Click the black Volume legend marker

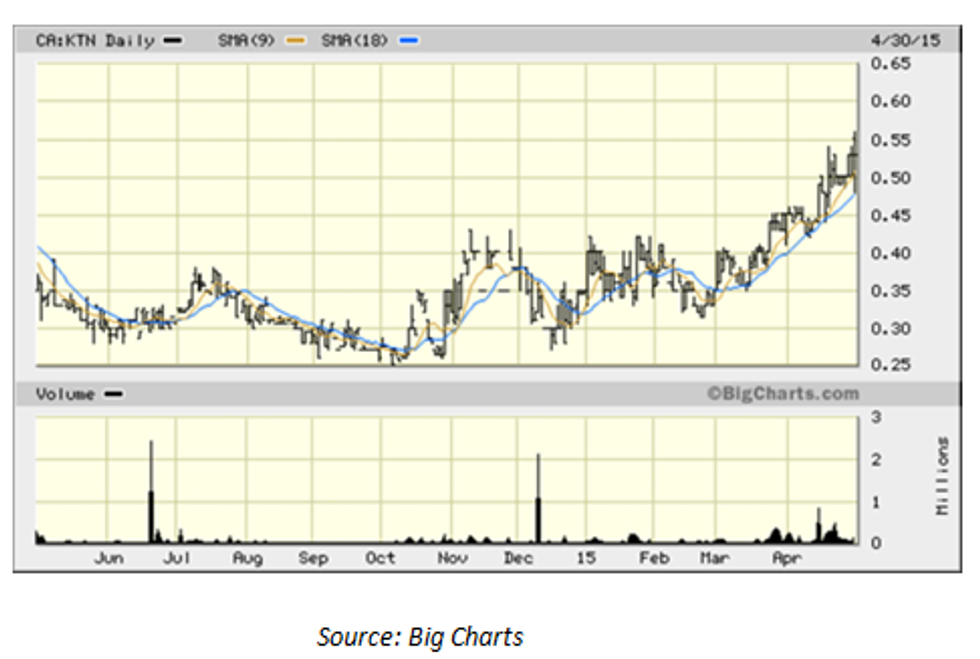[114, 394]
